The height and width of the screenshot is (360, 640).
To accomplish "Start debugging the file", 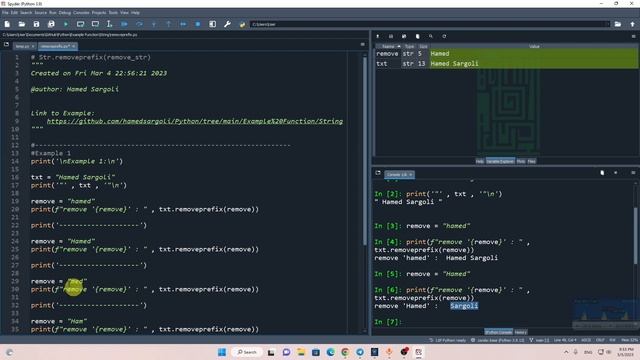I will click(x=124, y=24).
